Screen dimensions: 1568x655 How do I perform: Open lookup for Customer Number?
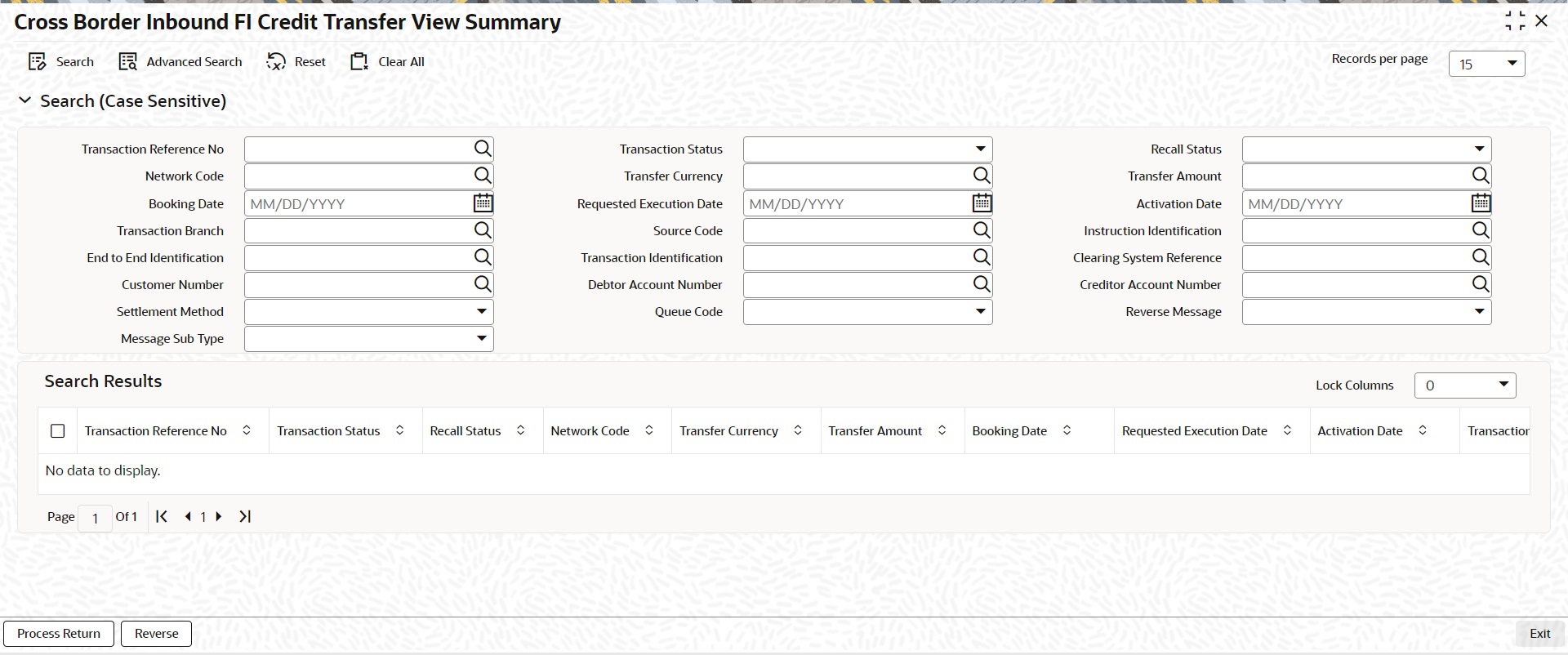pyautogui.click(x=483, y=284)
